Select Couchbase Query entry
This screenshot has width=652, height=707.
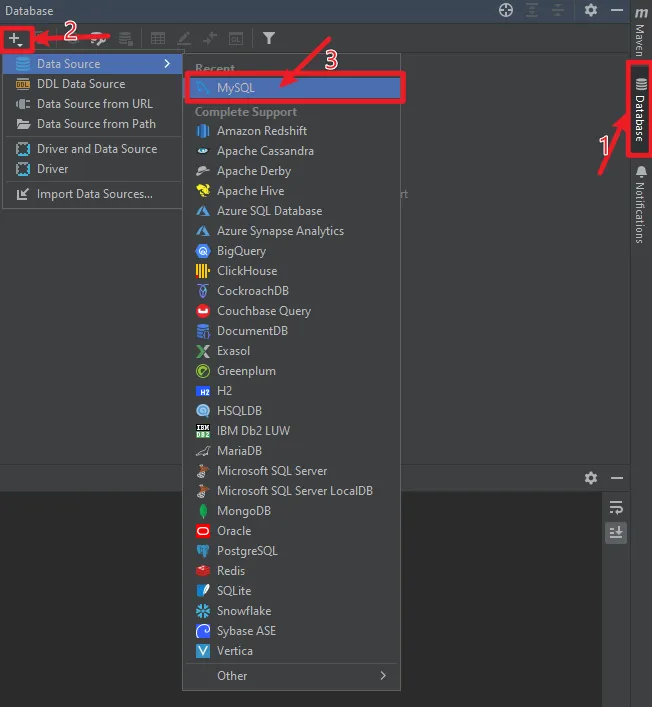click(291, 311)
